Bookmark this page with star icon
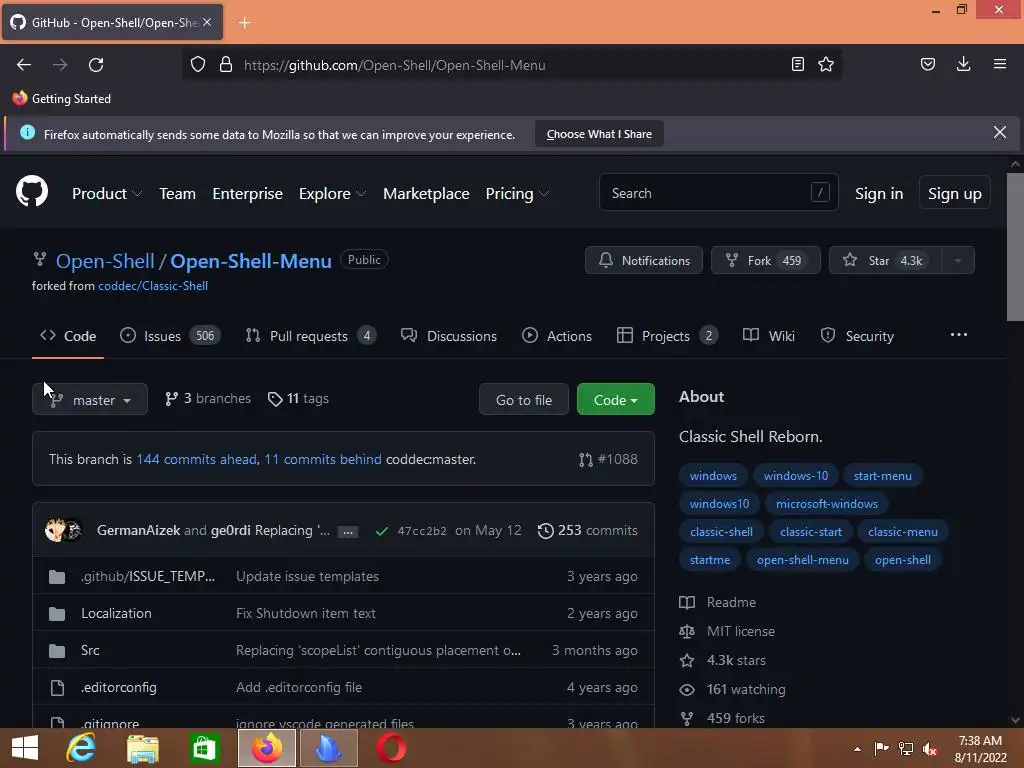The width and height of the screenshot is (1024, 768). (x=826, y=64)
